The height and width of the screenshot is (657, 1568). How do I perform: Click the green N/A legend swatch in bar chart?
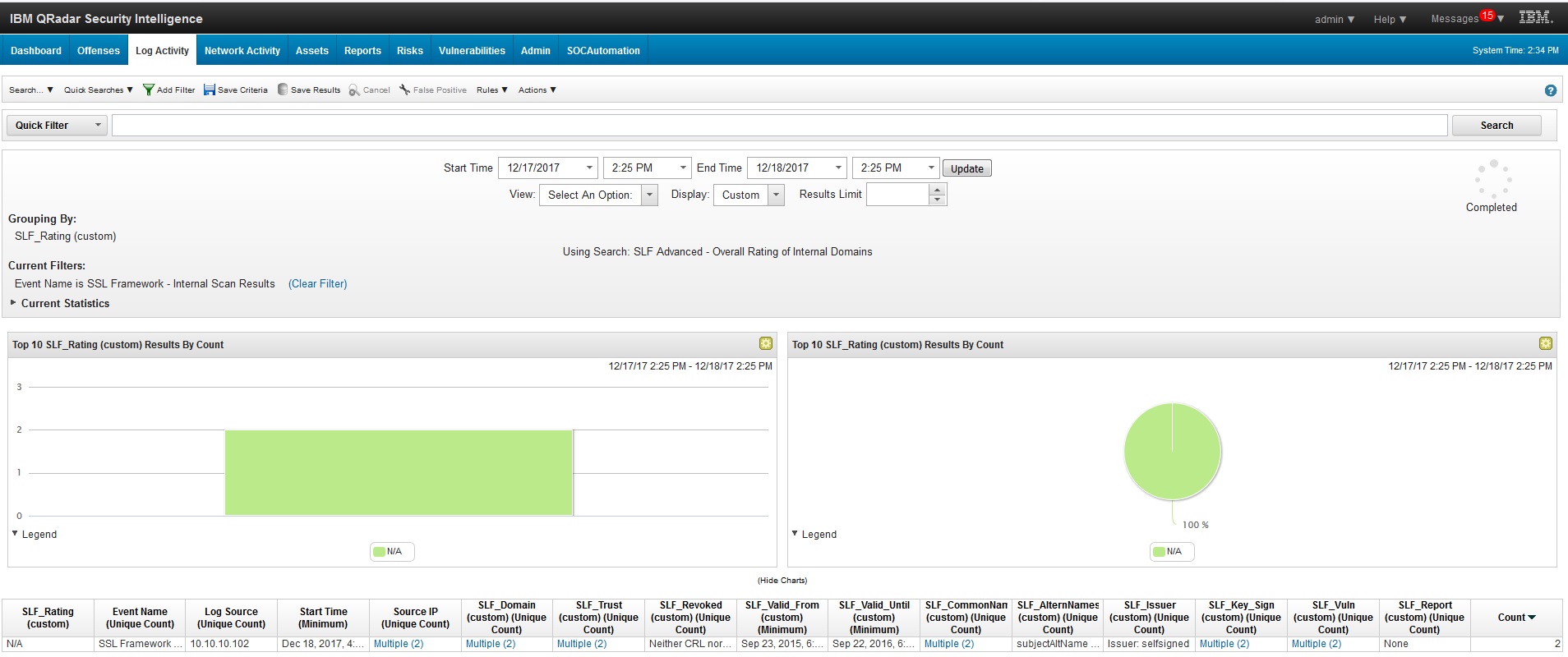click(x=379, y=552)
